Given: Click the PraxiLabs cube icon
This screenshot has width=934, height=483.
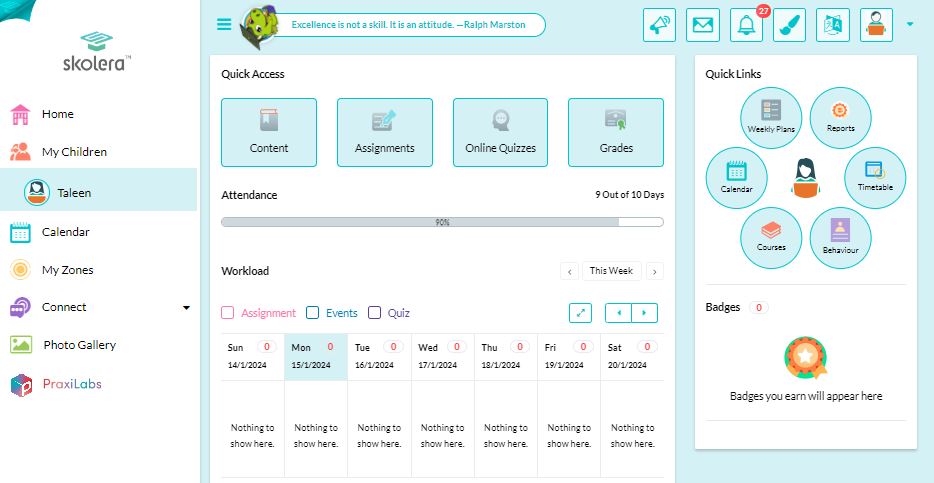Looking at the screenshot, I should 21,385.
